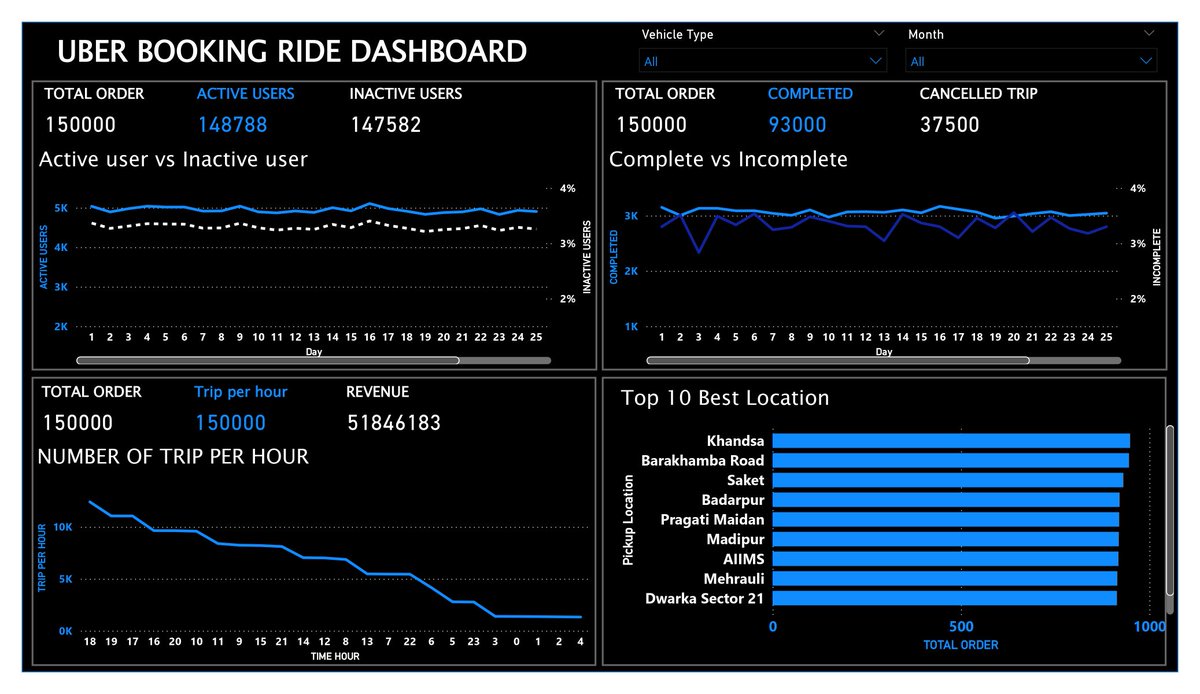Select the Khandsa bar
This screenshot has width=1200, height=694.
(x=951, y=441)
